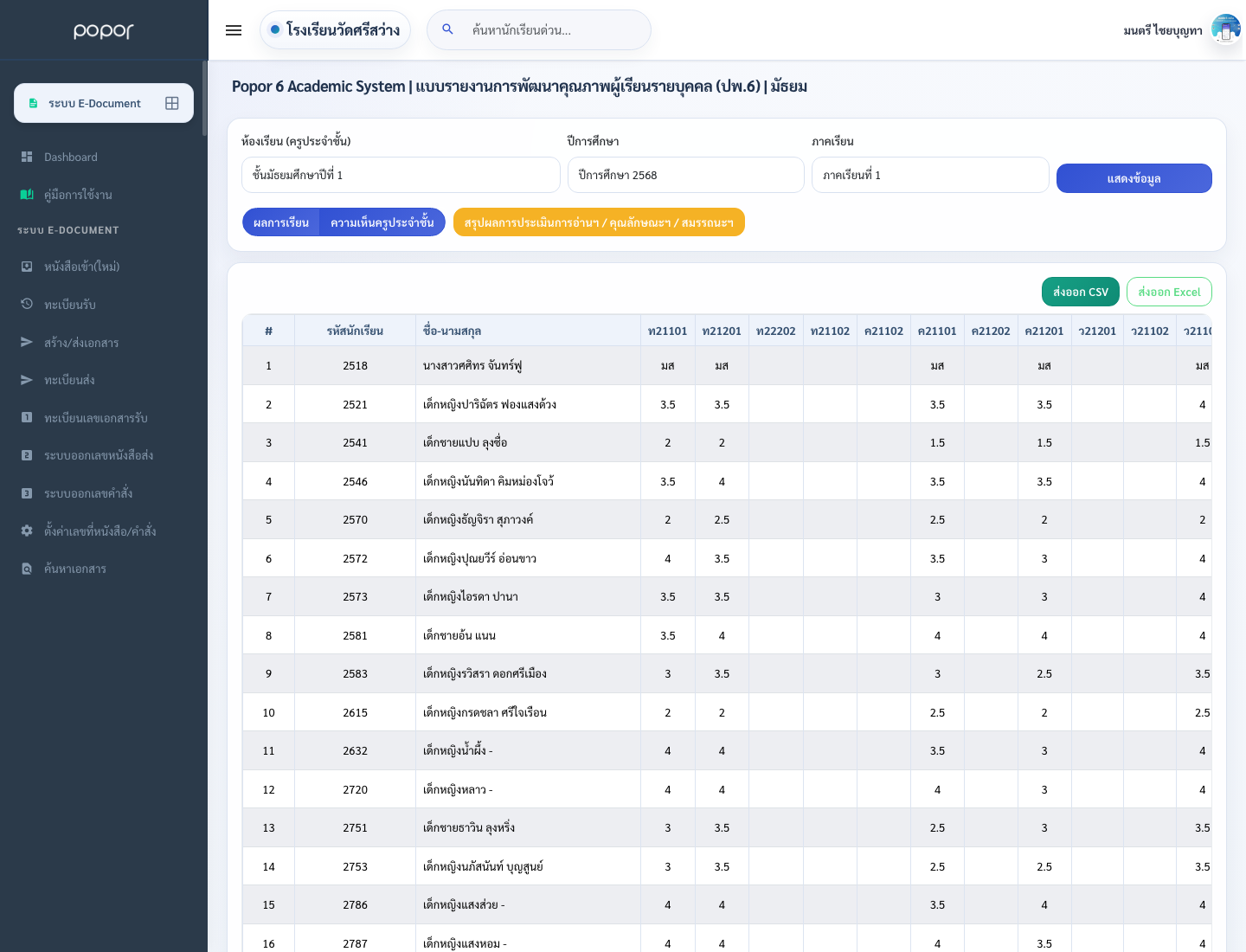Click the user name มนตรี ไชยบุญทา
The height and width of the screenshot is (952, 1246).
[x=1163, y=30]
